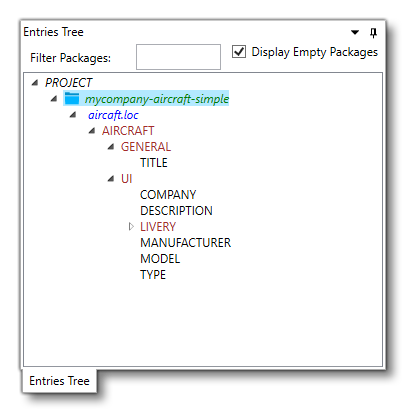Collapse the GENERAL node arrow
Screen dimensions: 406x413
point(111,147)
